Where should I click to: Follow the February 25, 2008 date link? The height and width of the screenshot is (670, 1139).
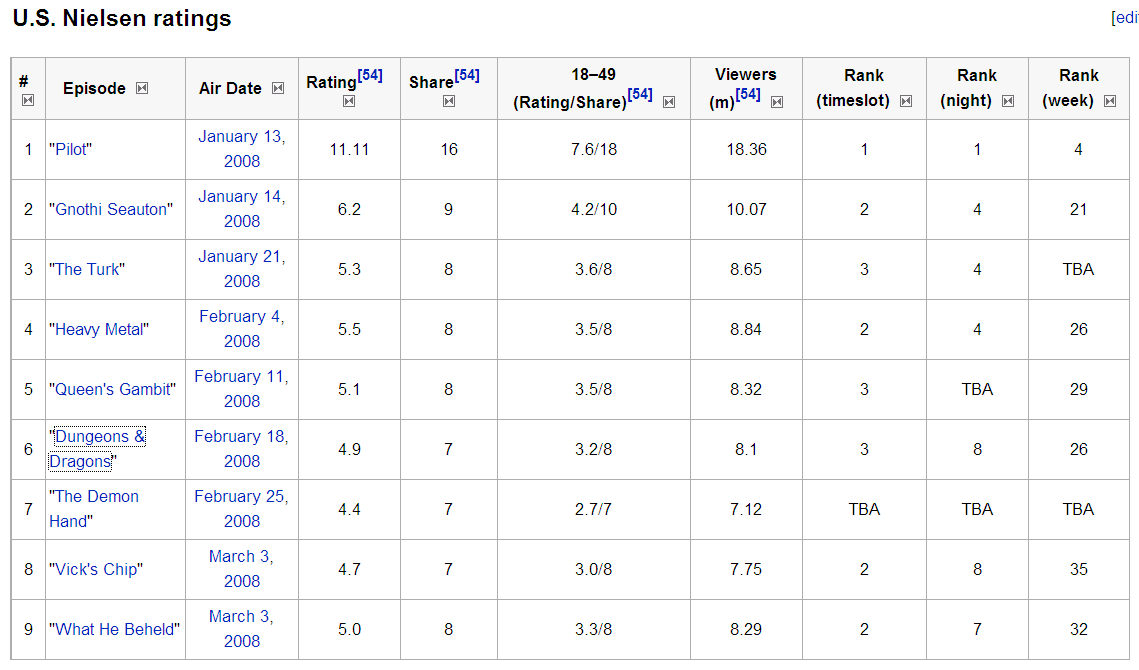[242, 509]
